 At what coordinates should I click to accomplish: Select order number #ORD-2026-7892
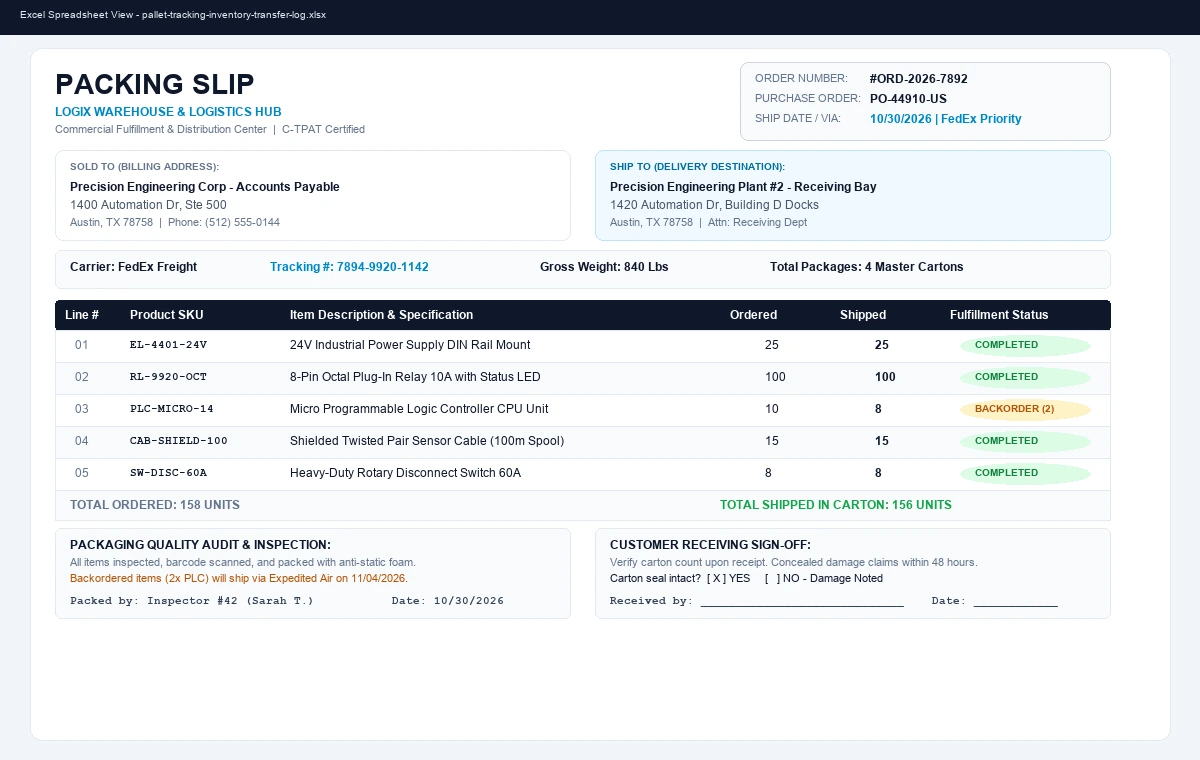(919, 79)
